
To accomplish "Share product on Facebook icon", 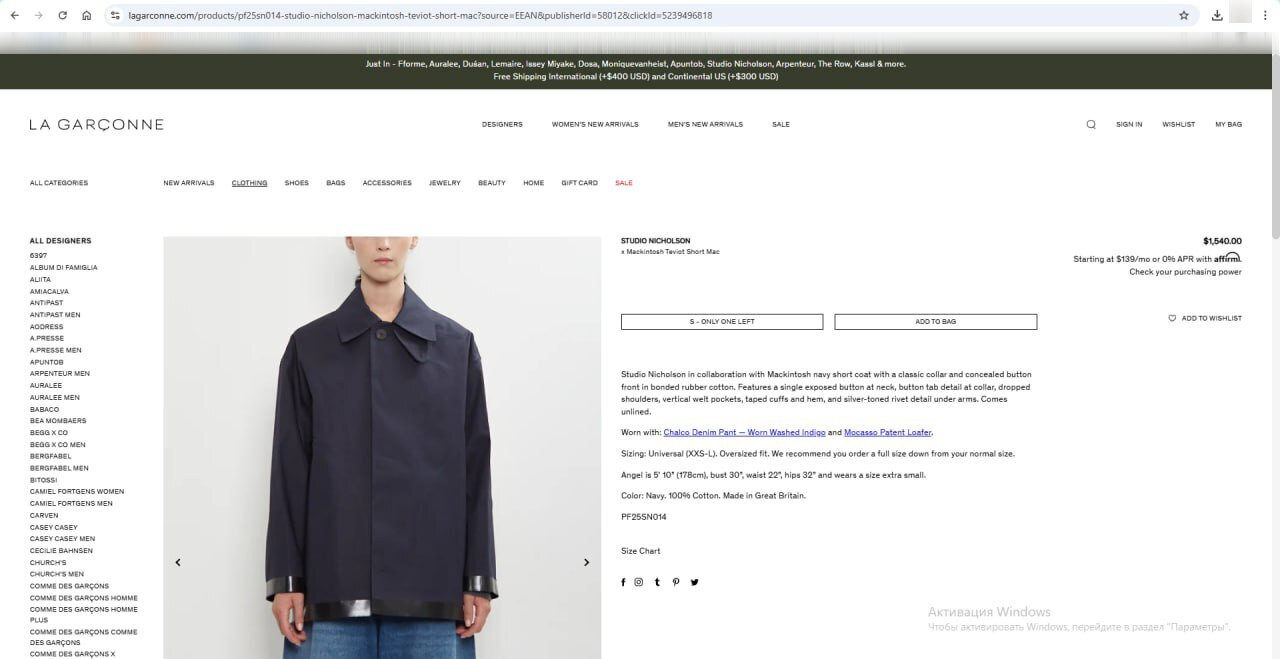I will [623, 582].
